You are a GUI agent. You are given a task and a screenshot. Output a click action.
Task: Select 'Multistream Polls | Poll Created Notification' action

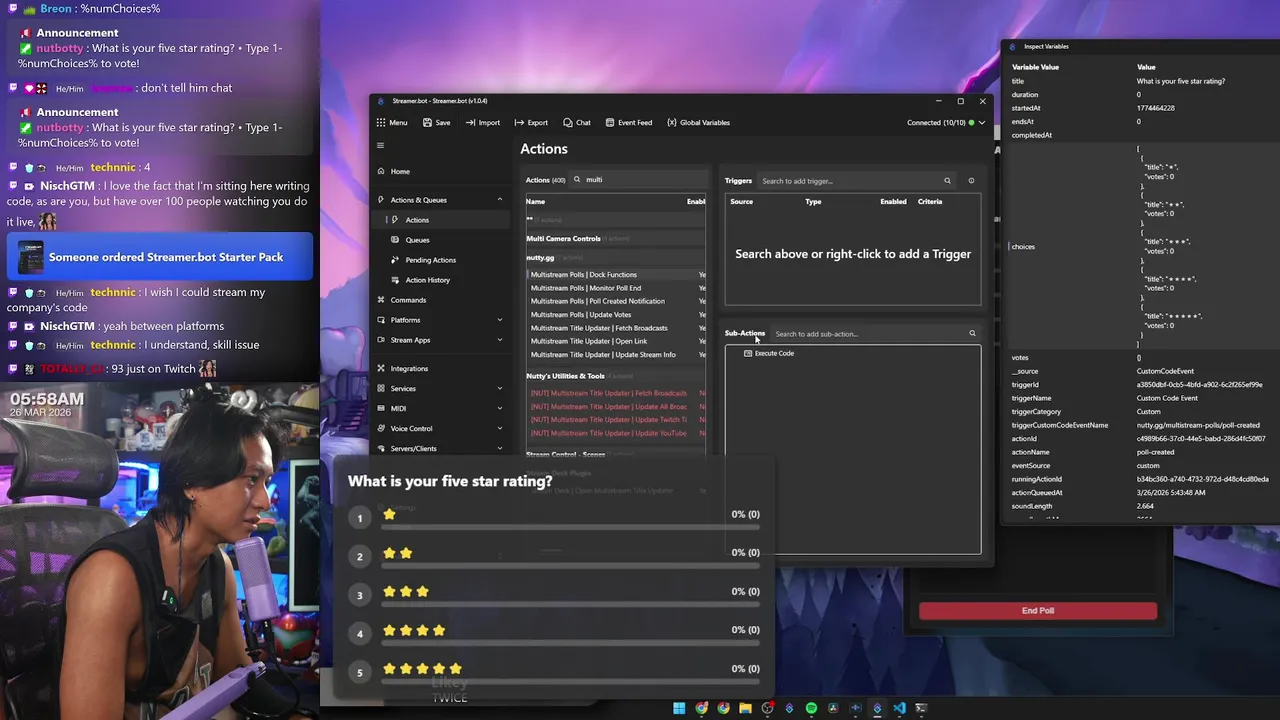616,301
